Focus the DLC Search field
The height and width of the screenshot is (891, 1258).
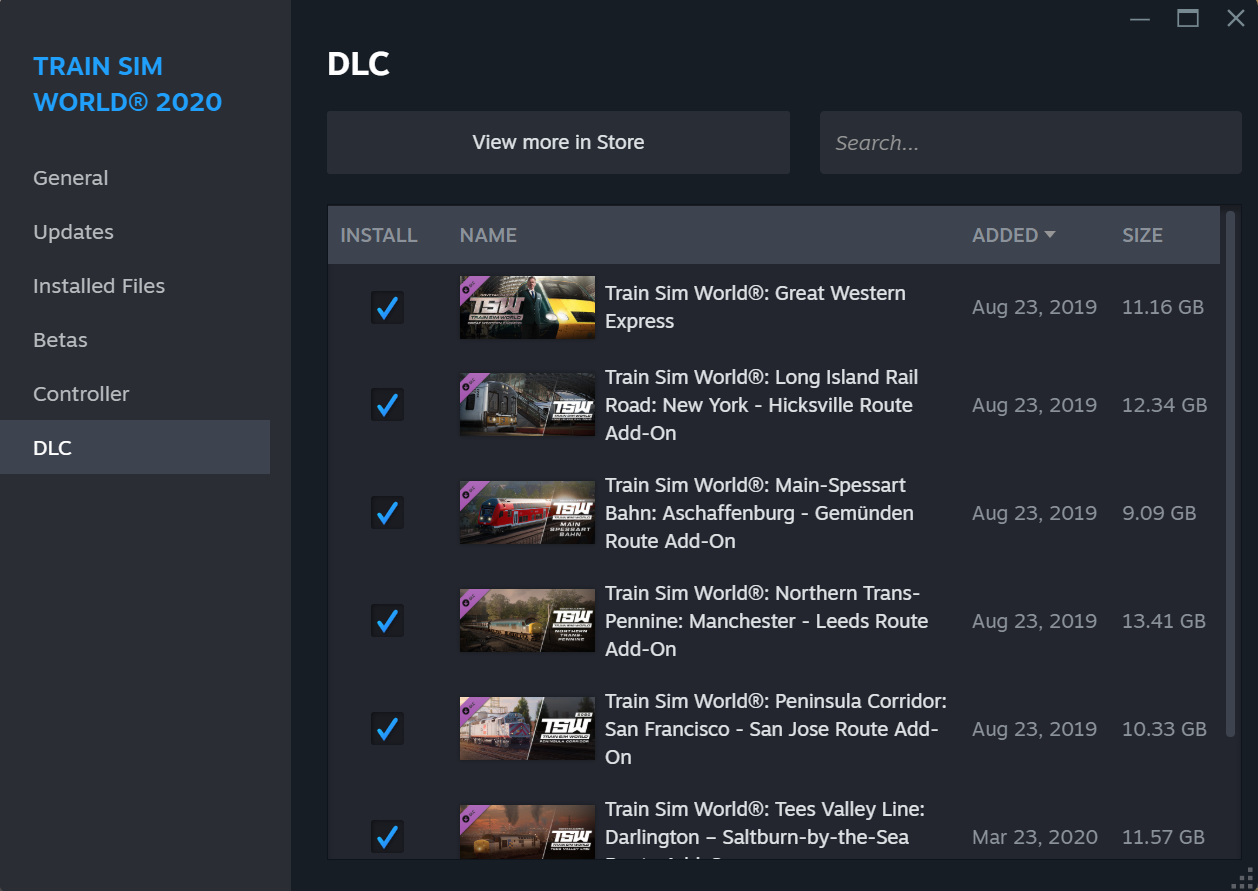pyautogui.click(x=1031, y=142)
